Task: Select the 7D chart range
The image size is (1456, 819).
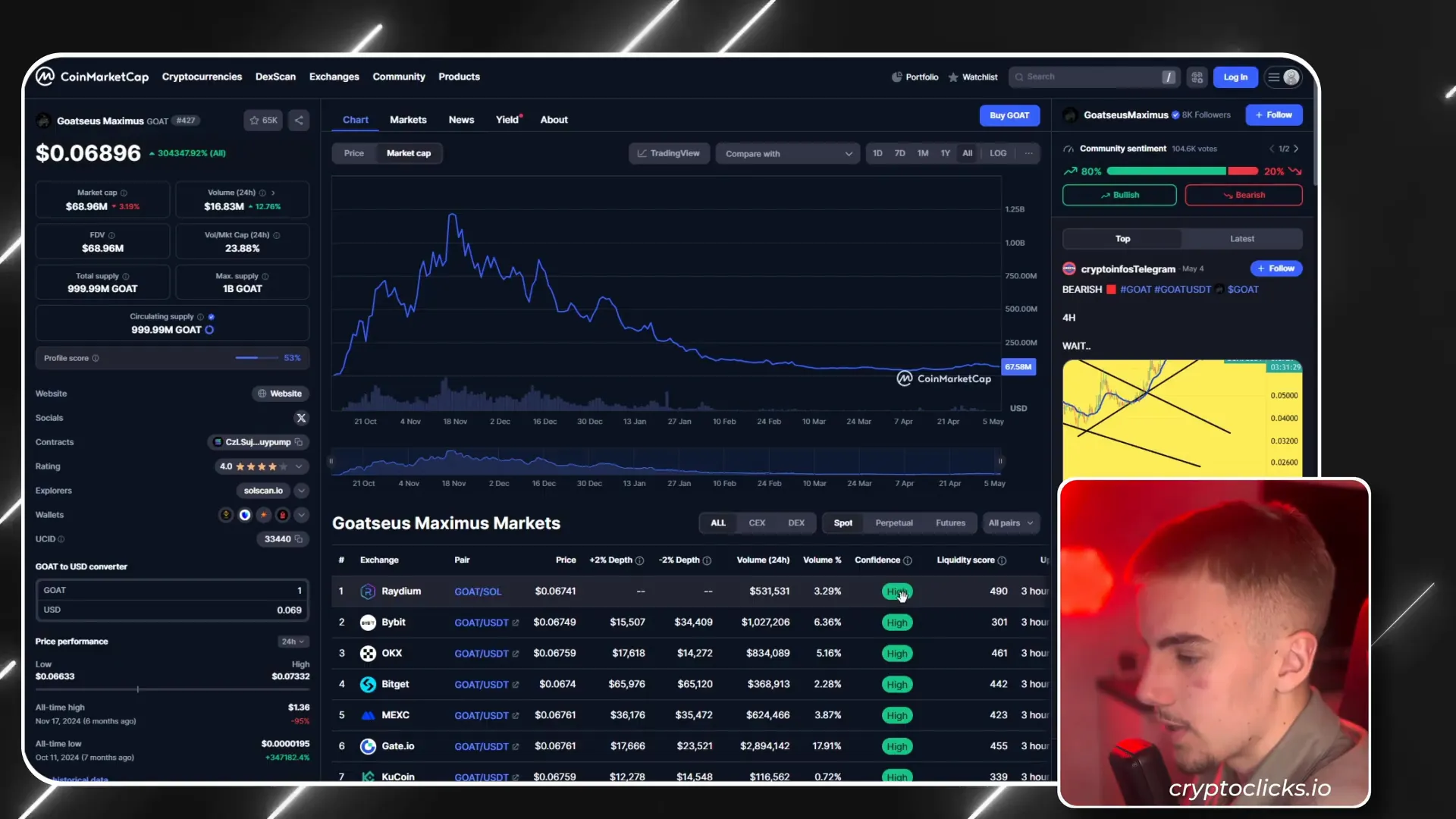Action: (x=899, y=153)
